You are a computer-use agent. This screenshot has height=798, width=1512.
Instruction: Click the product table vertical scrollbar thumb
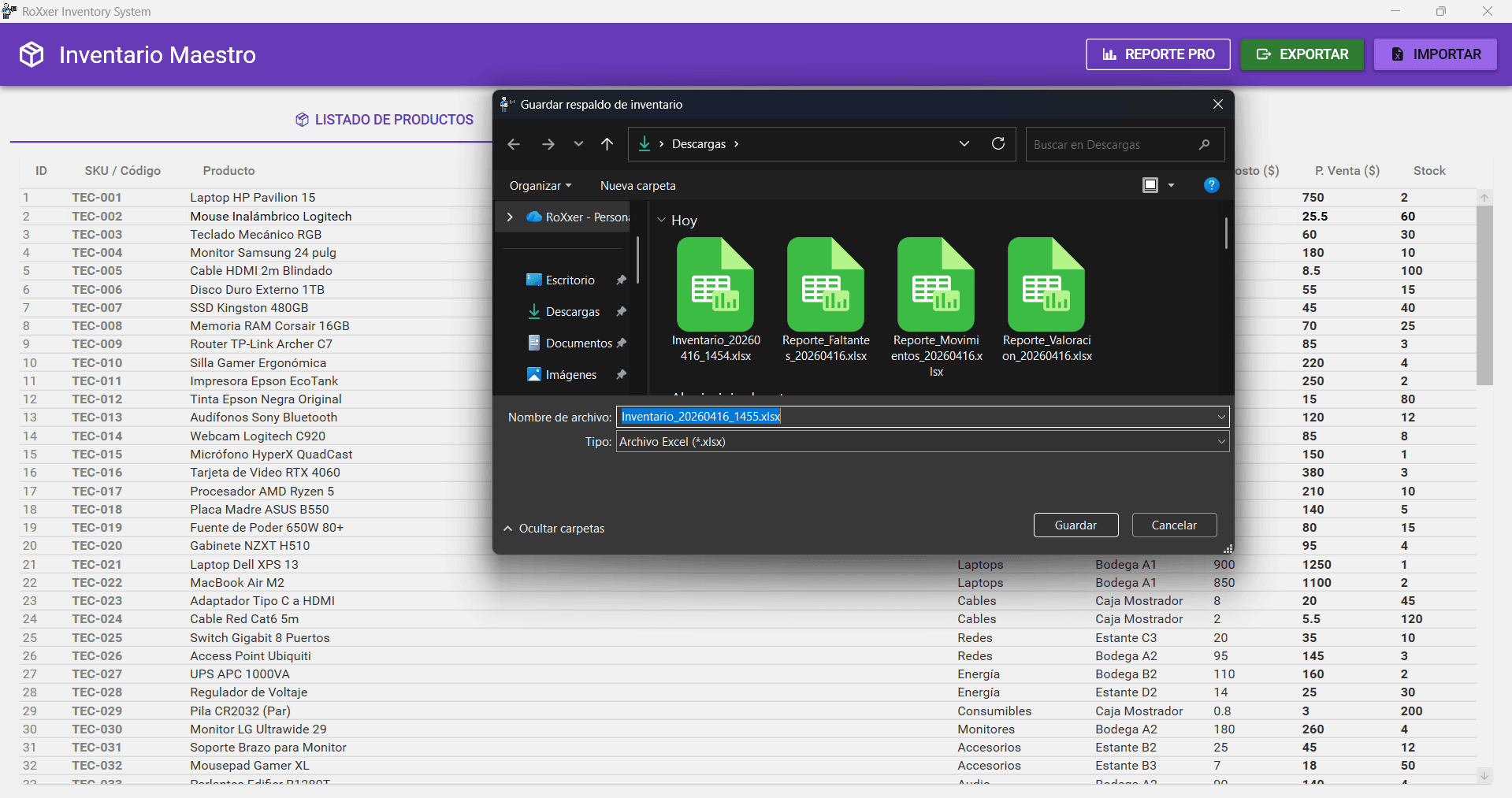(x=1484, y=295)
